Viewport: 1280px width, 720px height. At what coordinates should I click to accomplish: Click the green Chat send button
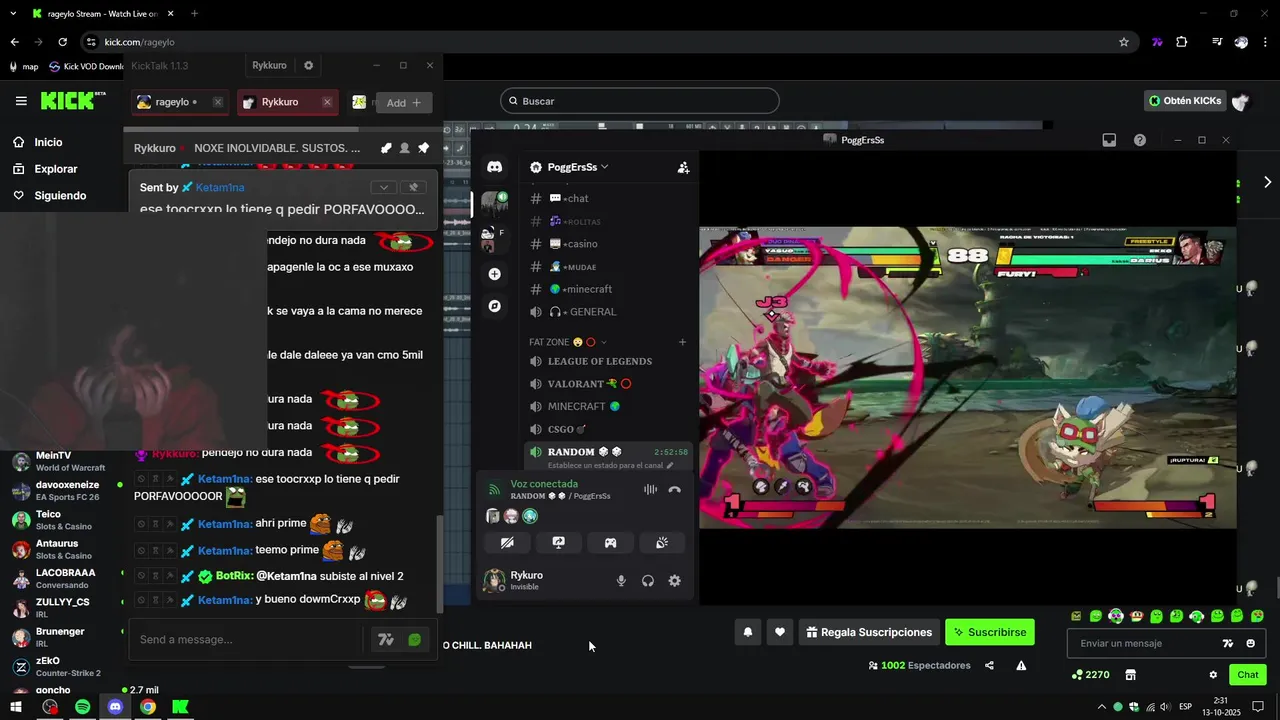1248,675
